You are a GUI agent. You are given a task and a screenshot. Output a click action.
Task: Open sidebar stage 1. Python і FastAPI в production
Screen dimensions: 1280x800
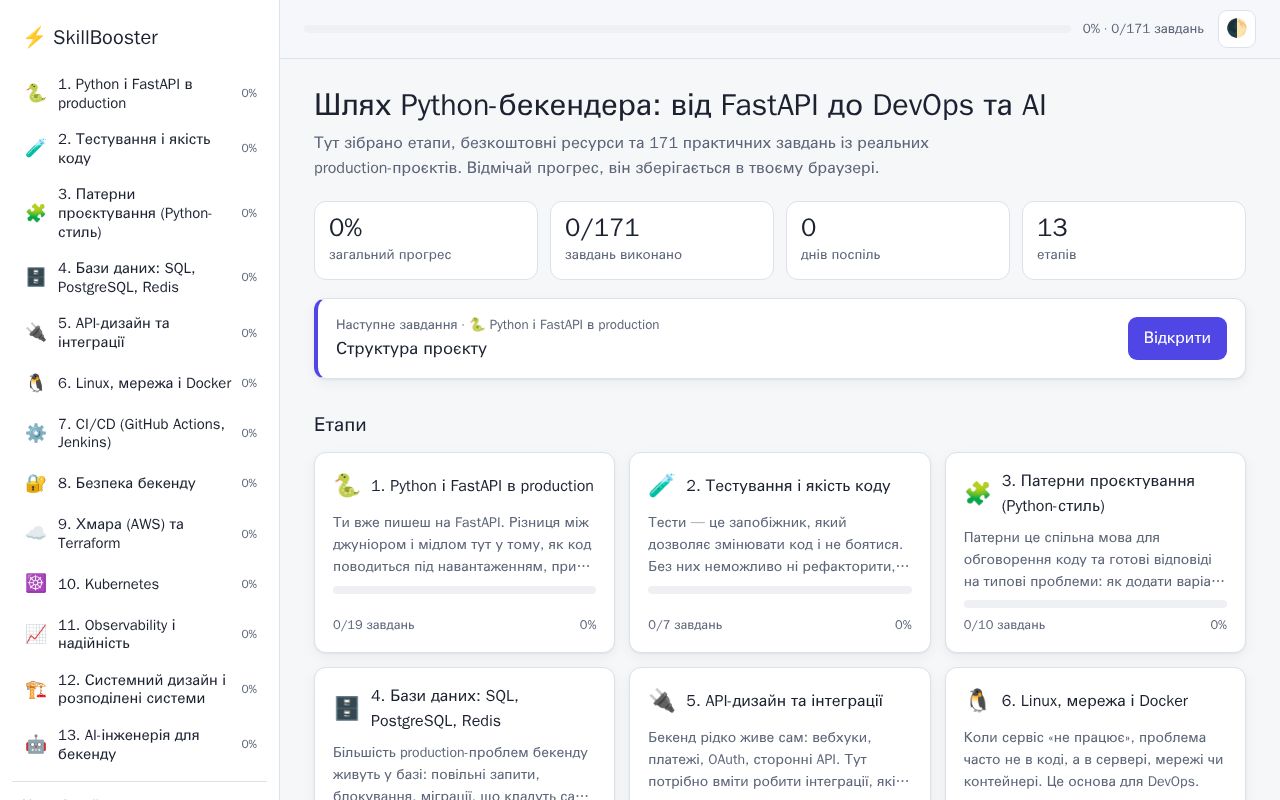click(140, 93)
